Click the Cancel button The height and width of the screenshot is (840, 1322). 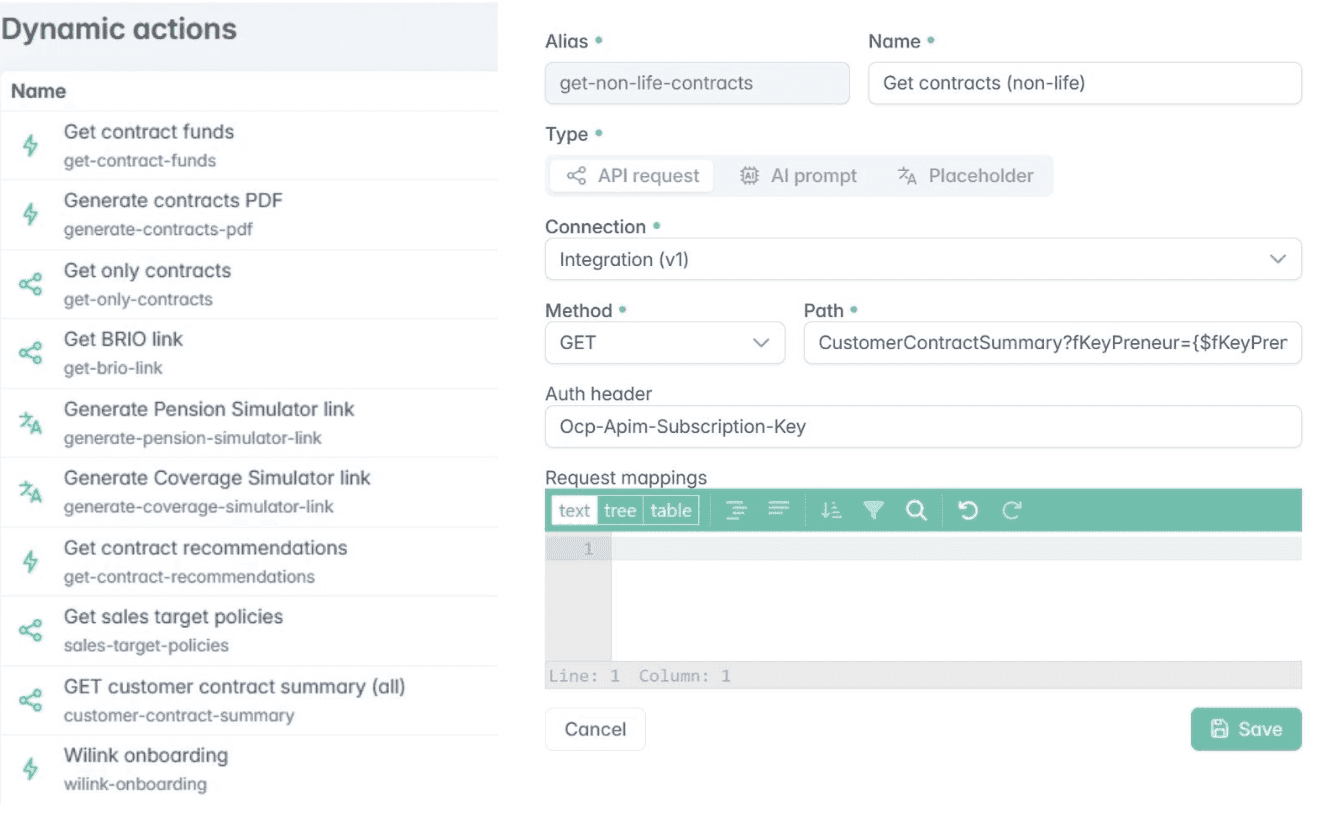[595, 729]
